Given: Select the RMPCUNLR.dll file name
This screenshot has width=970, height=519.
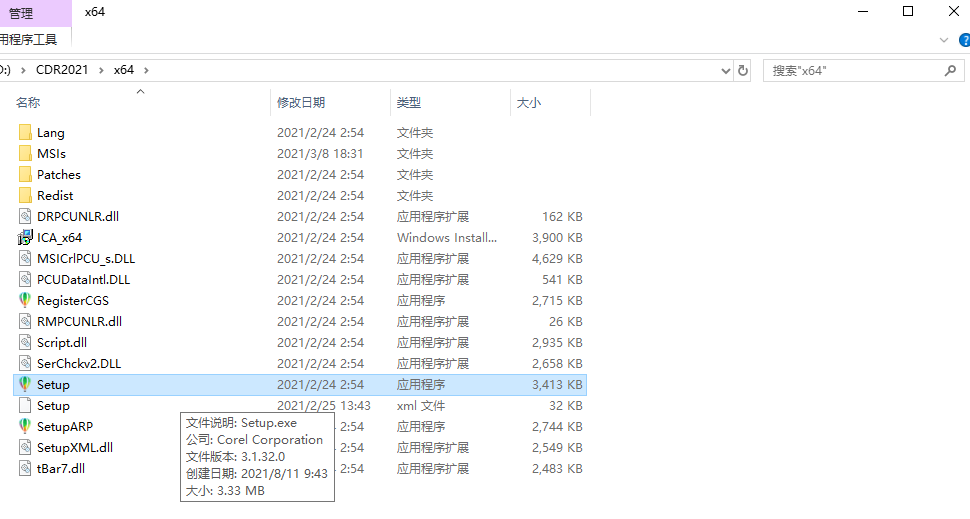Looking at the screenshot, I should 80,322.
